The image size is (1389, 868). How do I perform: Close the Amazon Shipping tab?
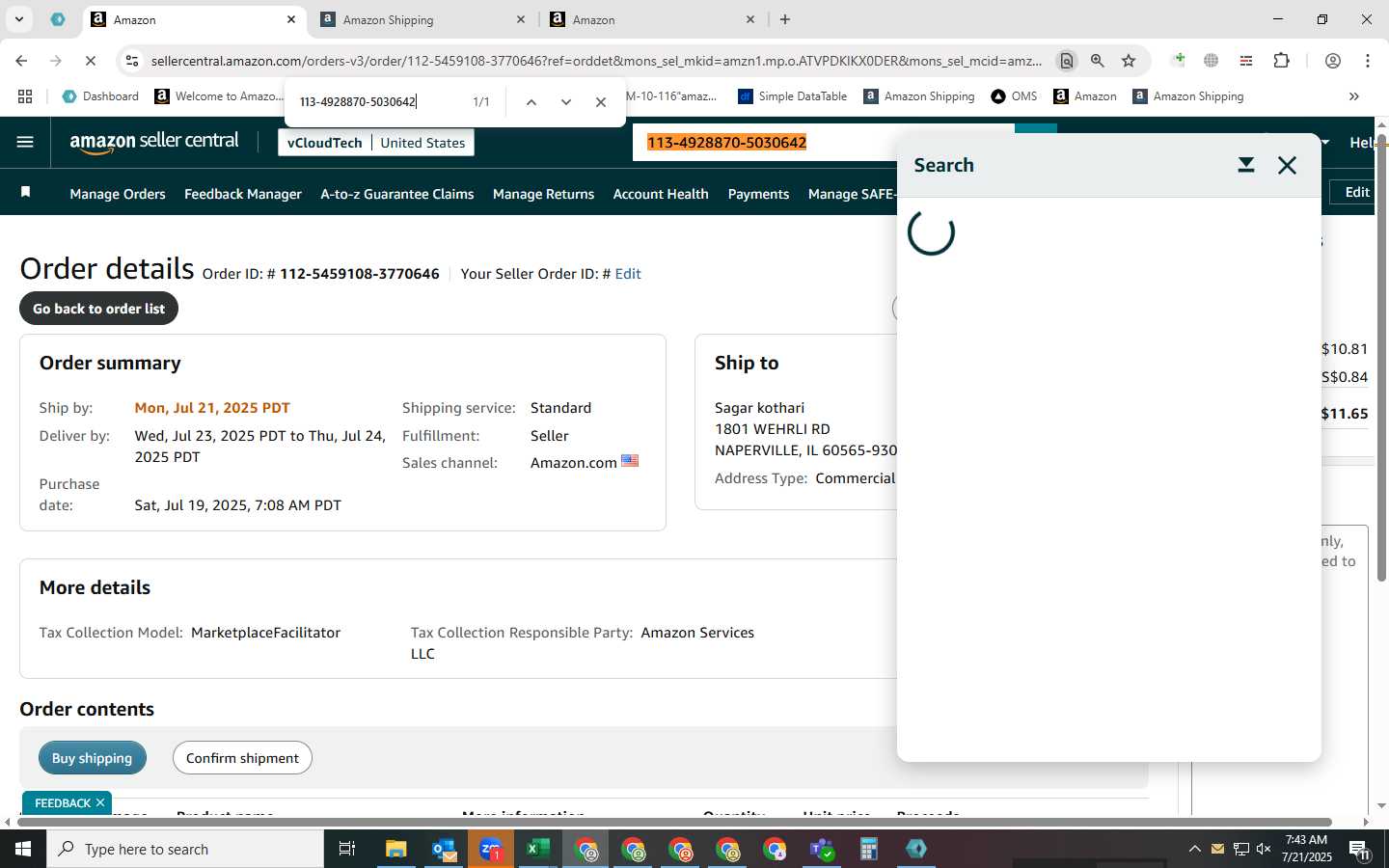(x=521, y=19)
